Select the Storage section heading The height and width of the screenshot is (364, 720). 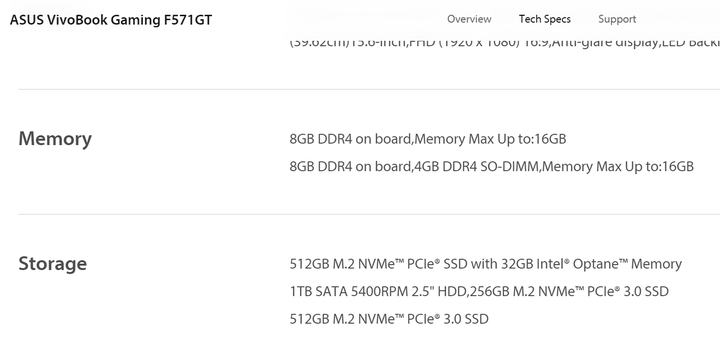click(x=52, y=263)
